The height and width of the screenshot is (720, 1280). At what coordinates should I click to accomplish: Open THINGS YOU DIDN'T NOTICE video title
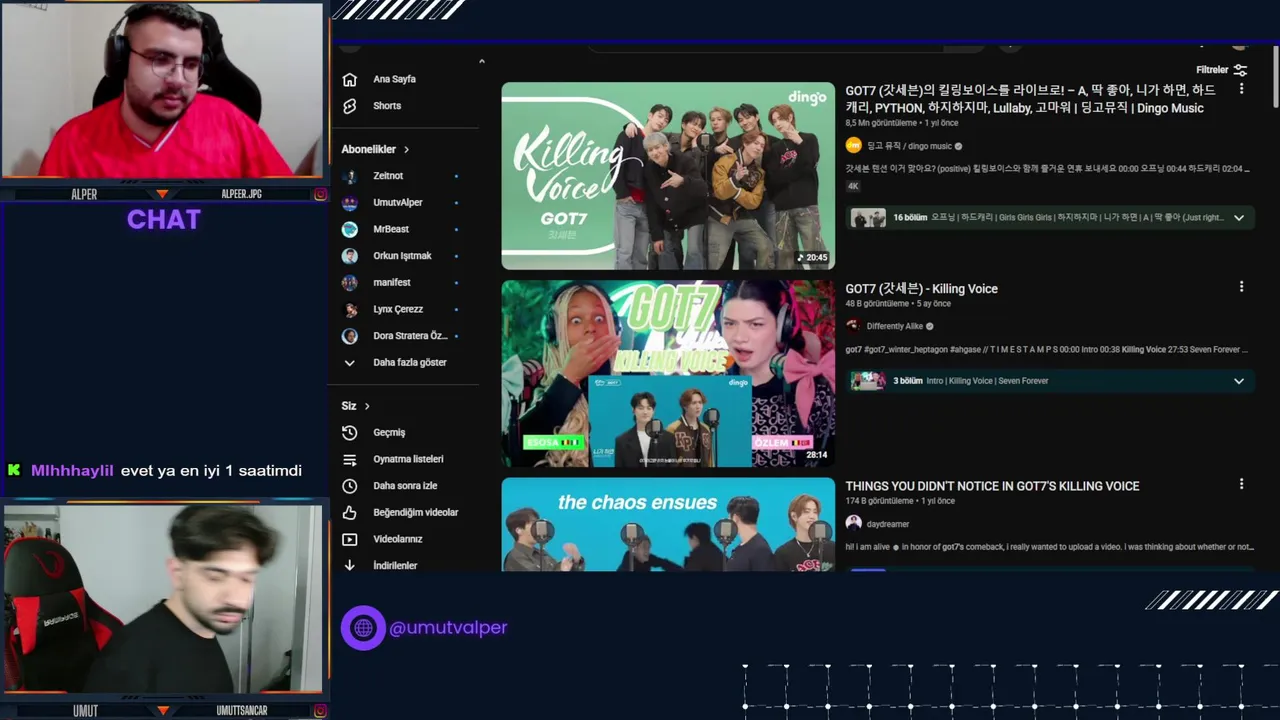coord(992,486)
